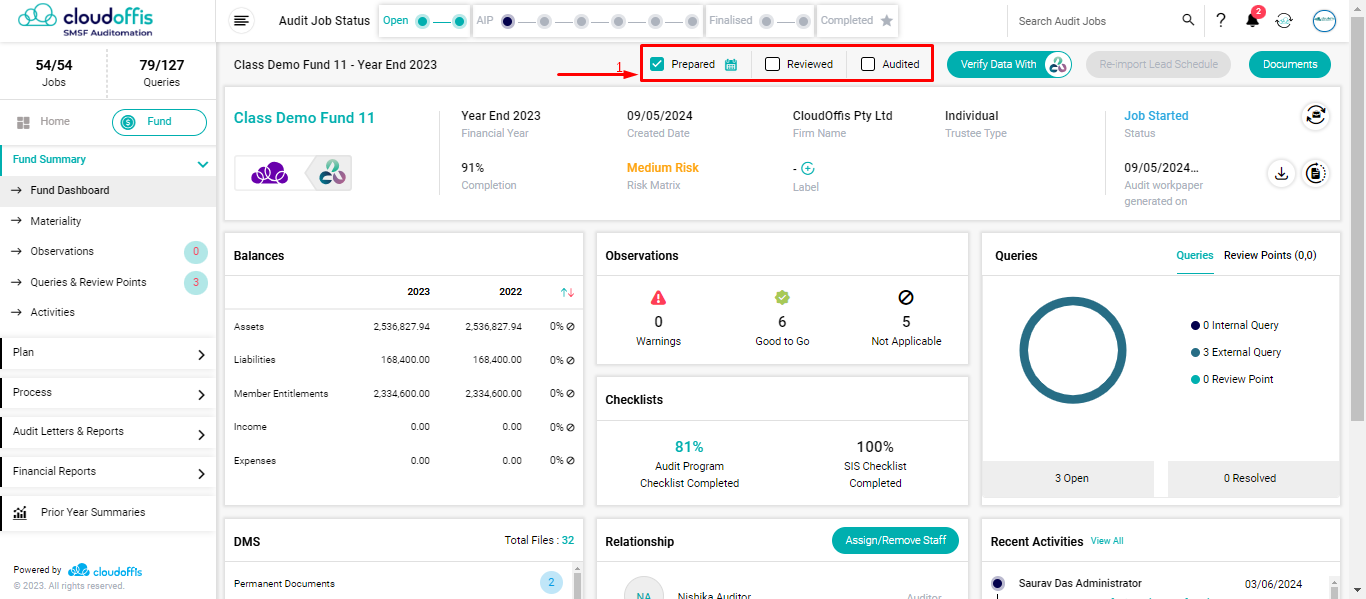This screenshot has width=1366, height=599.
Task: Open the View All activities link
Action: point(1107,541)
